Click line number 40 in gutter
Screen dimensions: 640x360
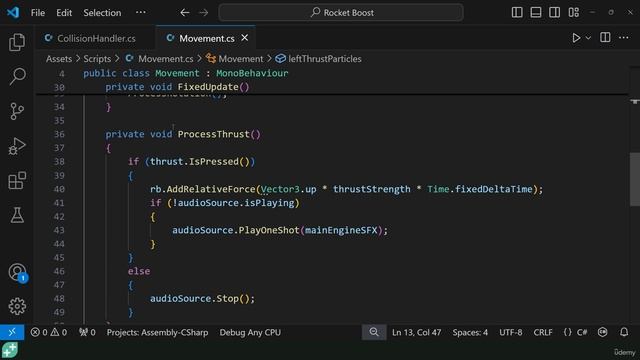pyautogui.click(x=59, y=189)
